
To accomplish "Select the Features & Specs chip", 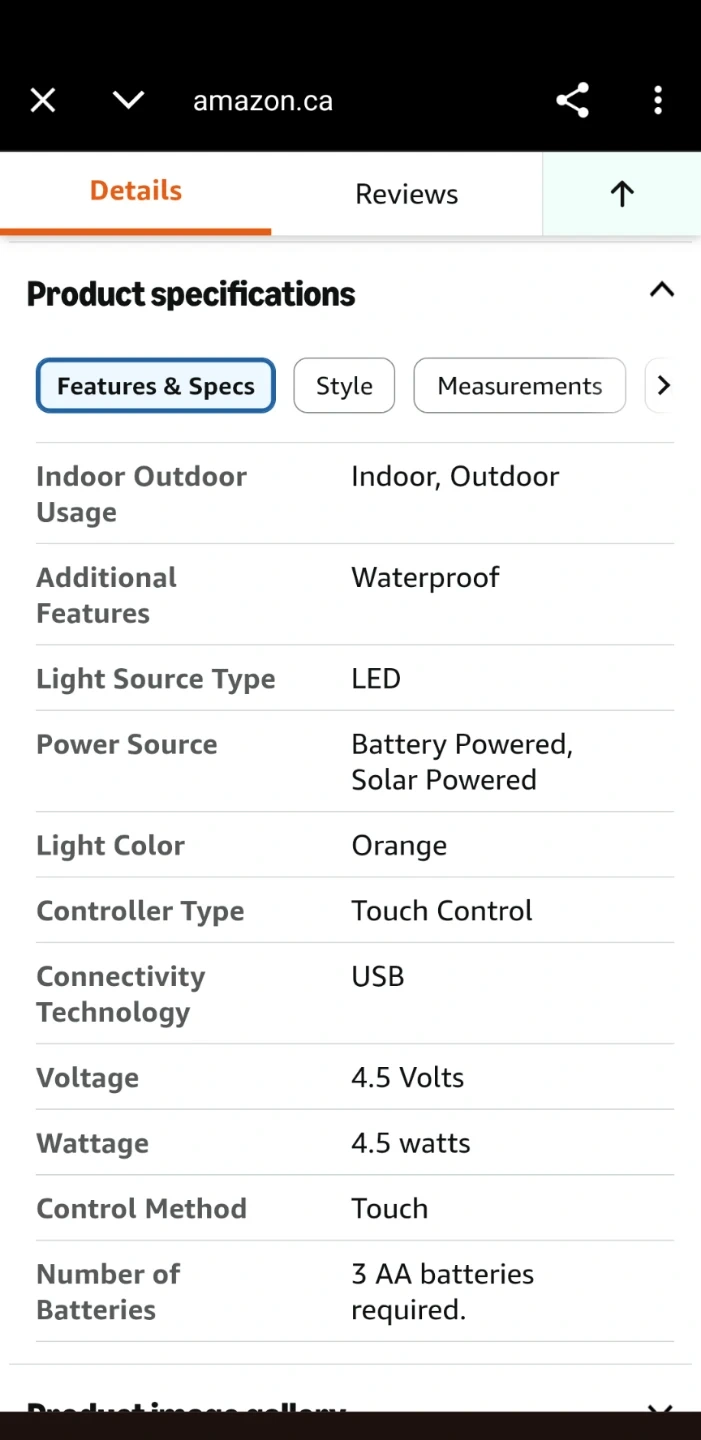I will tap(156, 386).
